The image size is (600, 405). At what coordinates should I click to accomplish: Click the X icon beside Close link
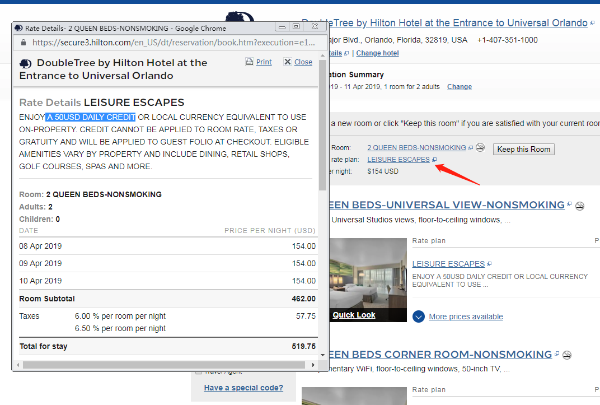coord(287,62)
